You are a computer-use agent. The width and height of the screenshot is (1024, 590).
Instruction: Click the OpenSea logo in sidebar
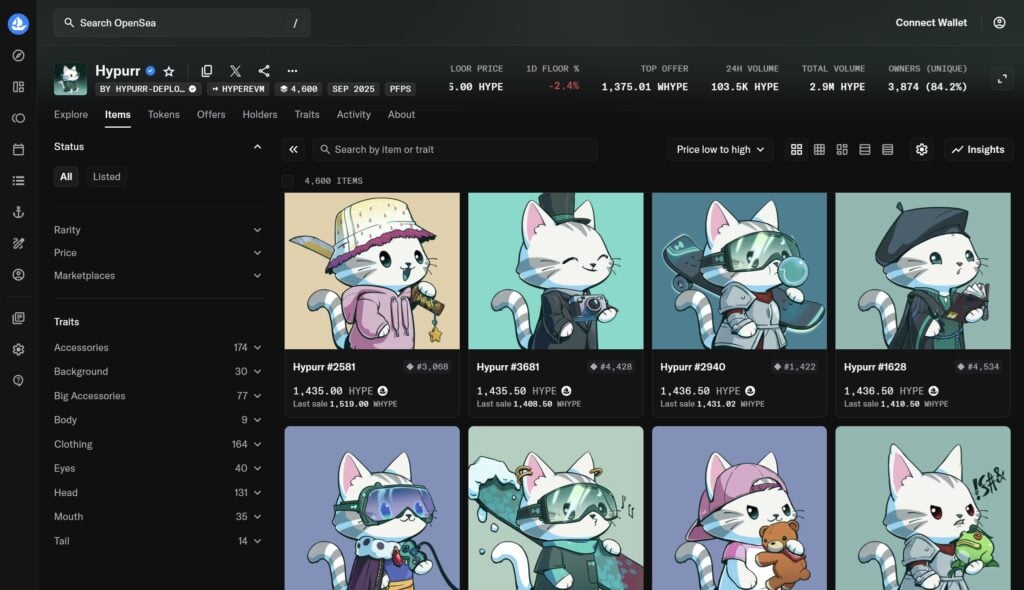pyautogui.click(x=18, y=24)
